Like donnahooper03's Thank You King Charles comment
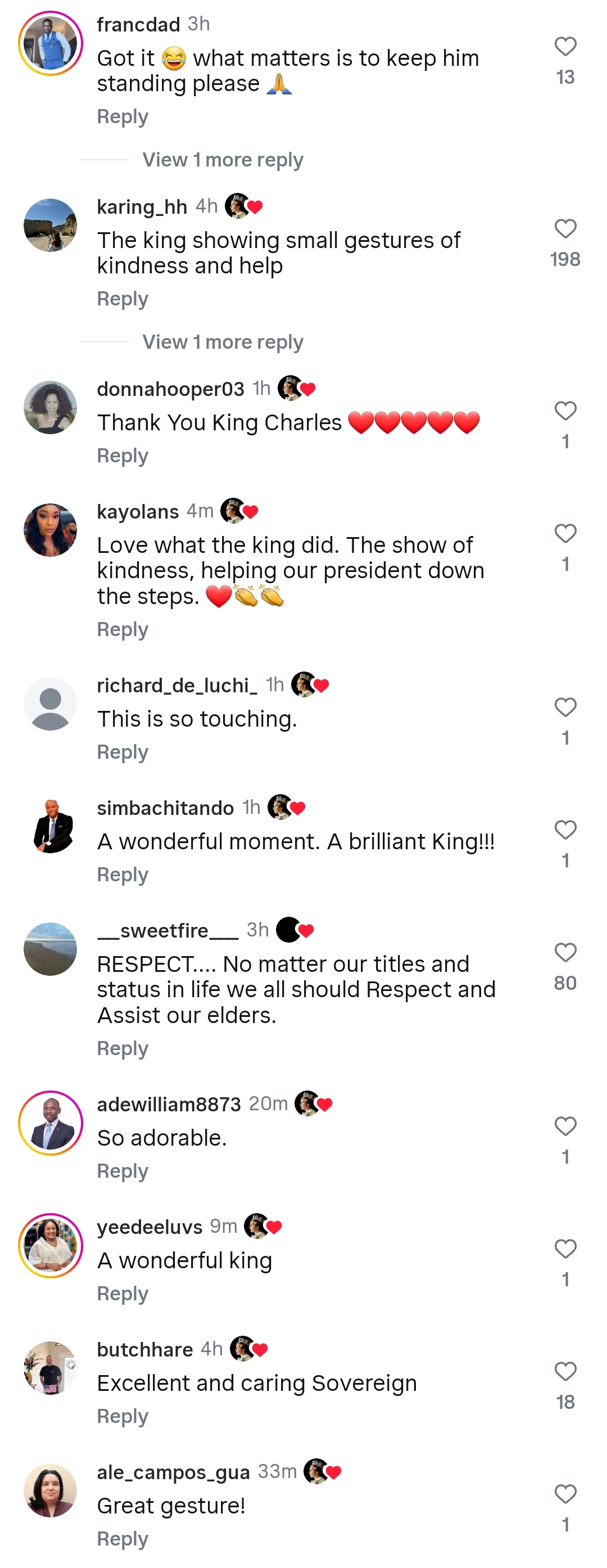 pos(566,412)
